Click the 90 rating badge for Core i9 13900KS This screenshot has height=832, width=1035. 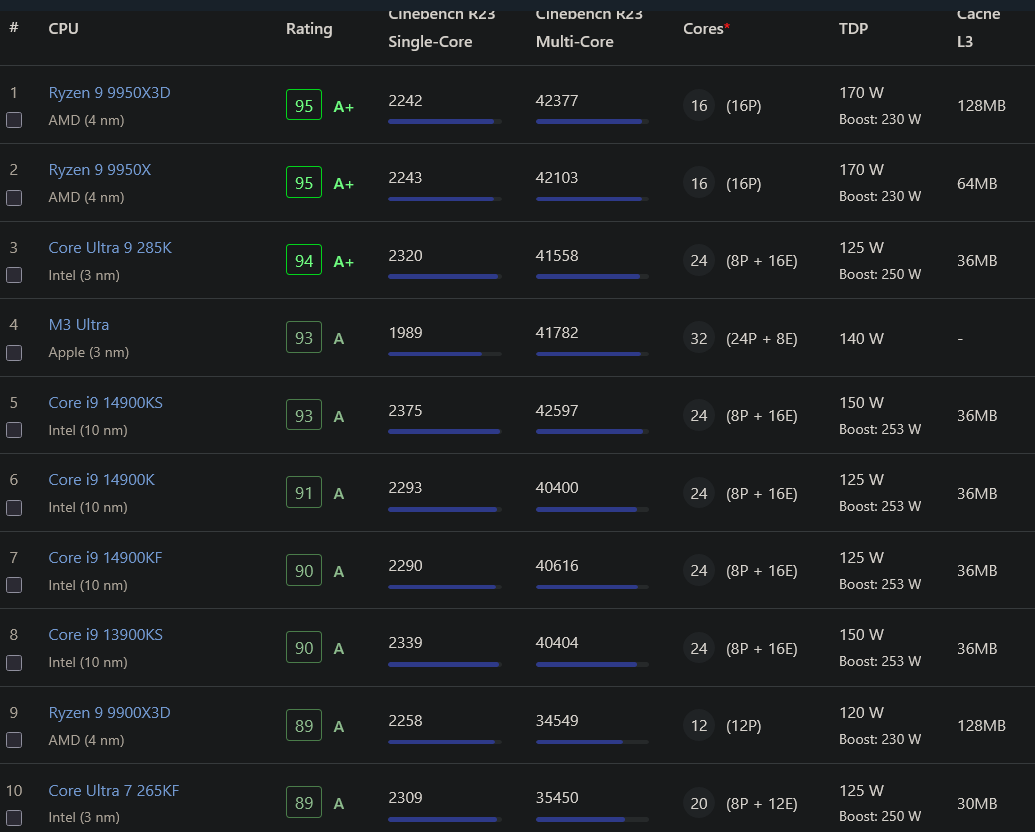click(304, 648)
